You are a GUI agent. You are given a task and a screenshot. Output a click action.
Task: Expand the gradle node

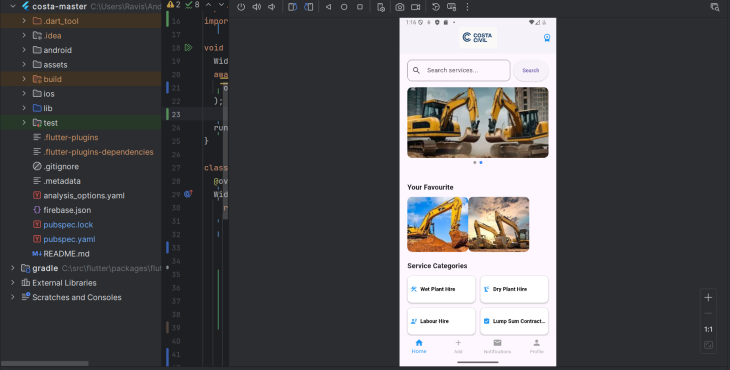(13, 268)
